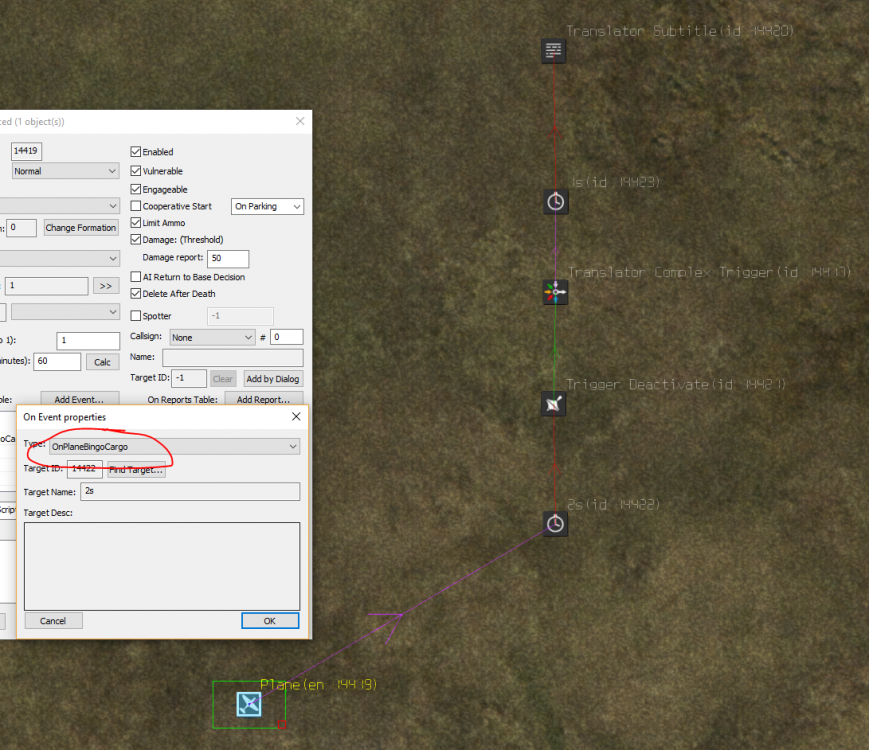The height and width of the screenshot is (750, 869).
Task: Toggle the Spotter checkbox
Action: tap(136, 315)
